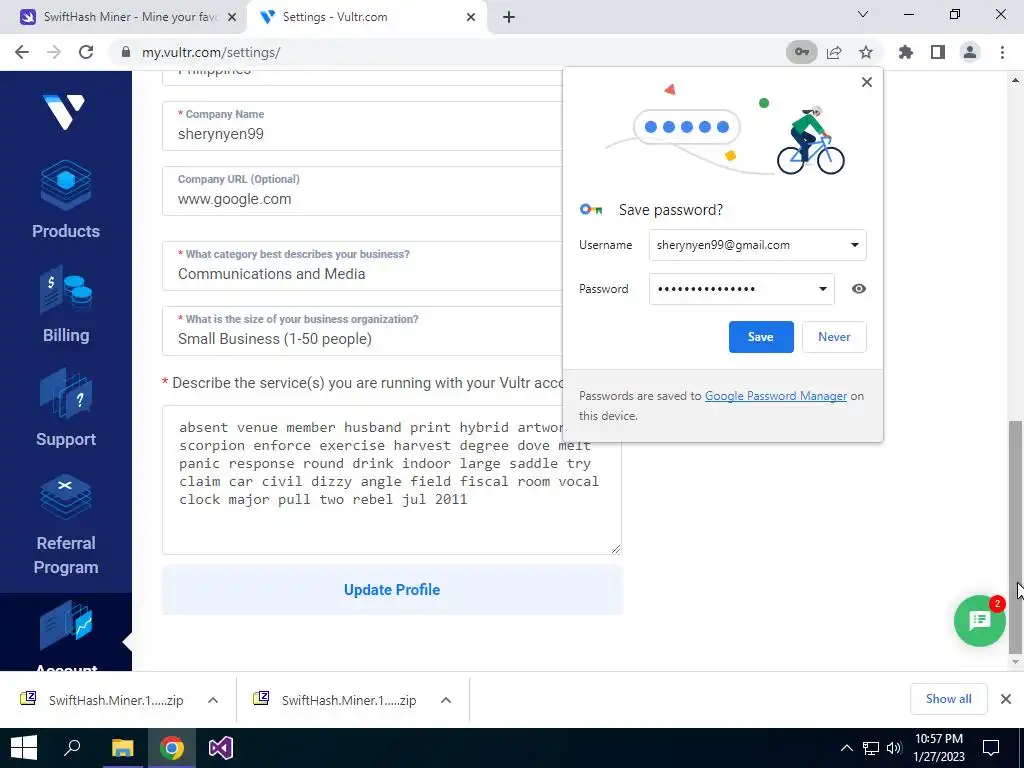The width and height of the screenshot is (1024, 768).
Task: Open Windows notification center
Action: tap(991, 748)
